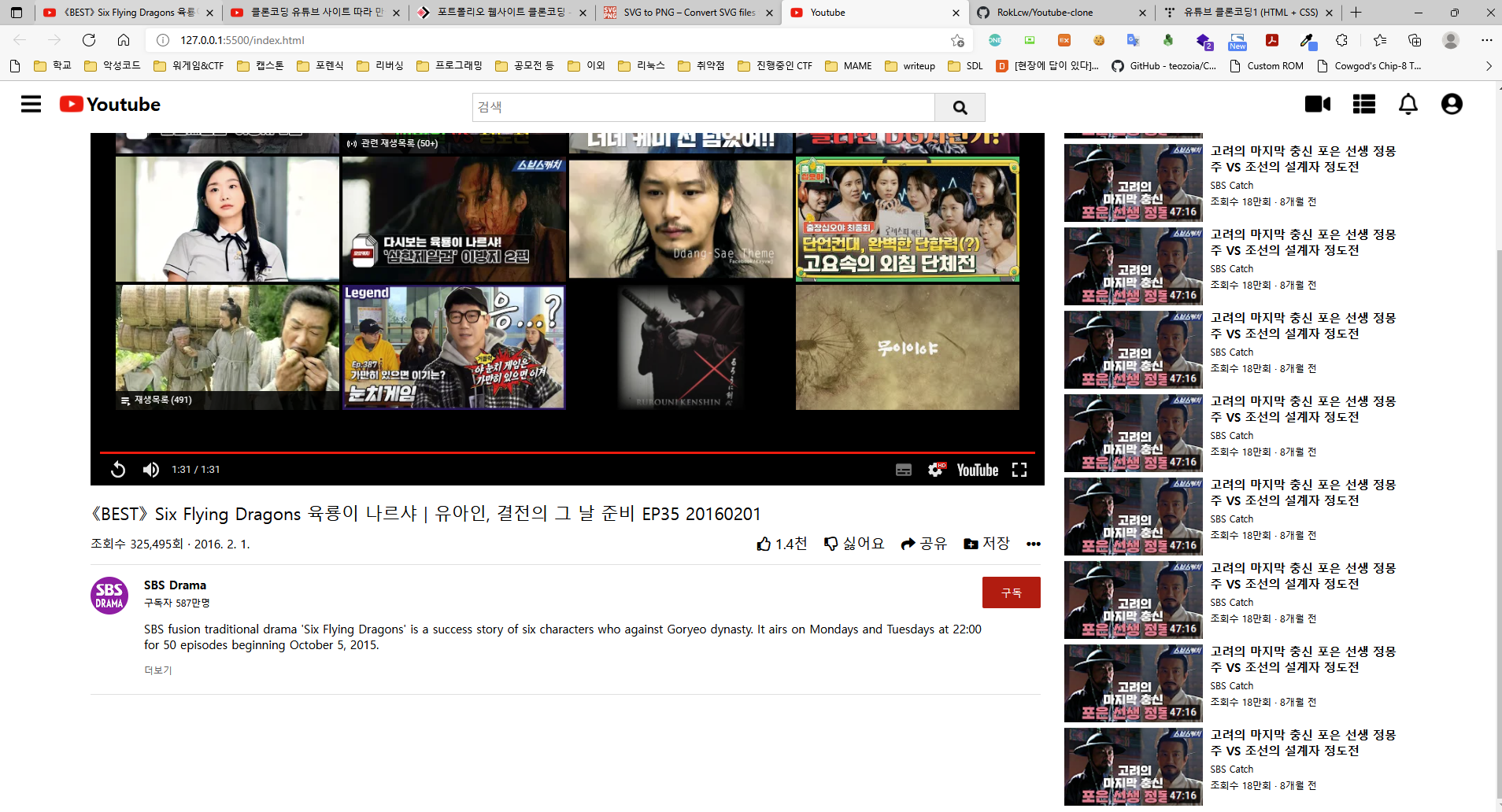Switch to the Six Flying Dragons tab
Screen dimensions: 1502x812
coord(128,13)
